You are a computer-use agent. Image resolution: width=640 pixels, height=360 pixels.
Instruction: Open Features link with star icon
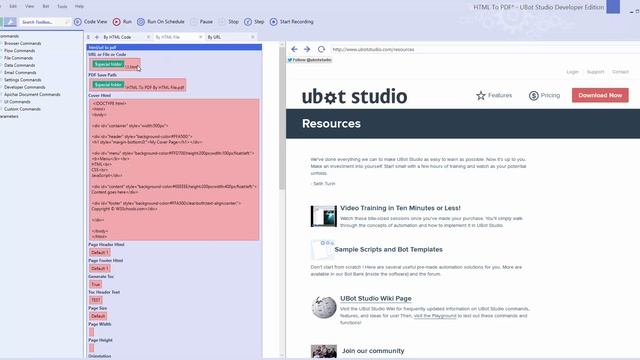[494, 96]
